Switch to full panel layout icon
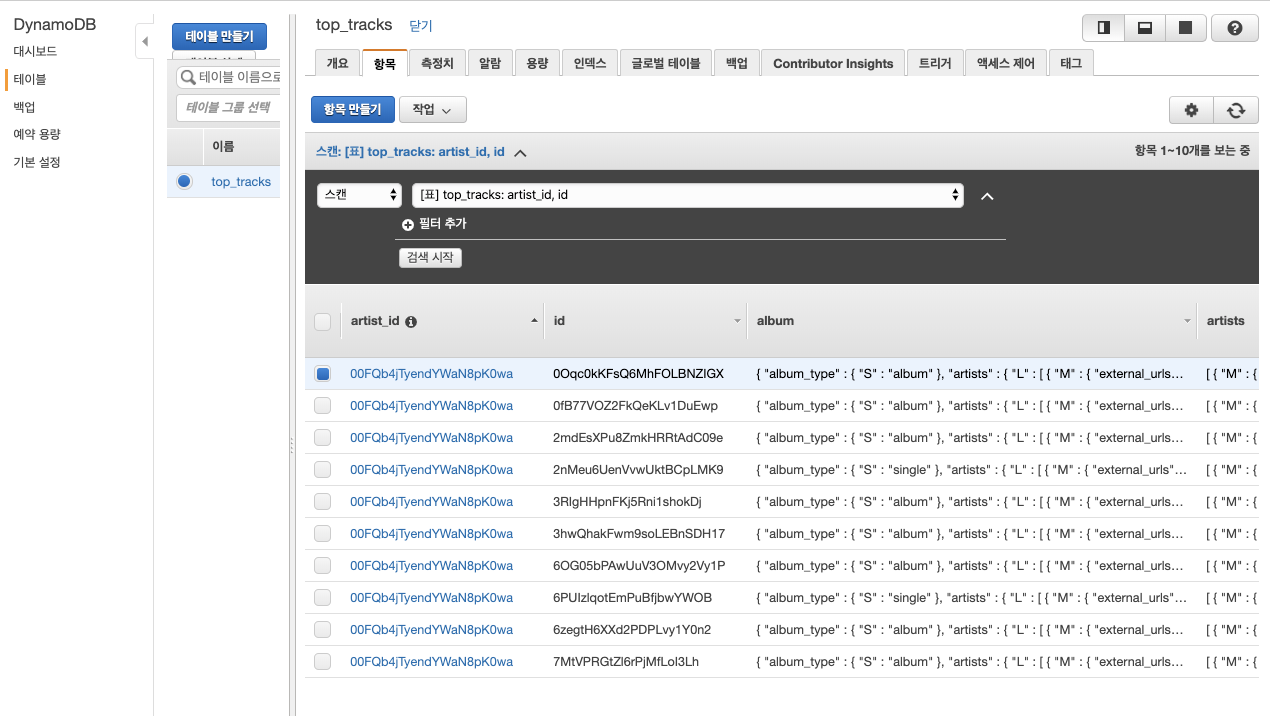This screenshot has width=1270, height=716. coord(1186,28)
